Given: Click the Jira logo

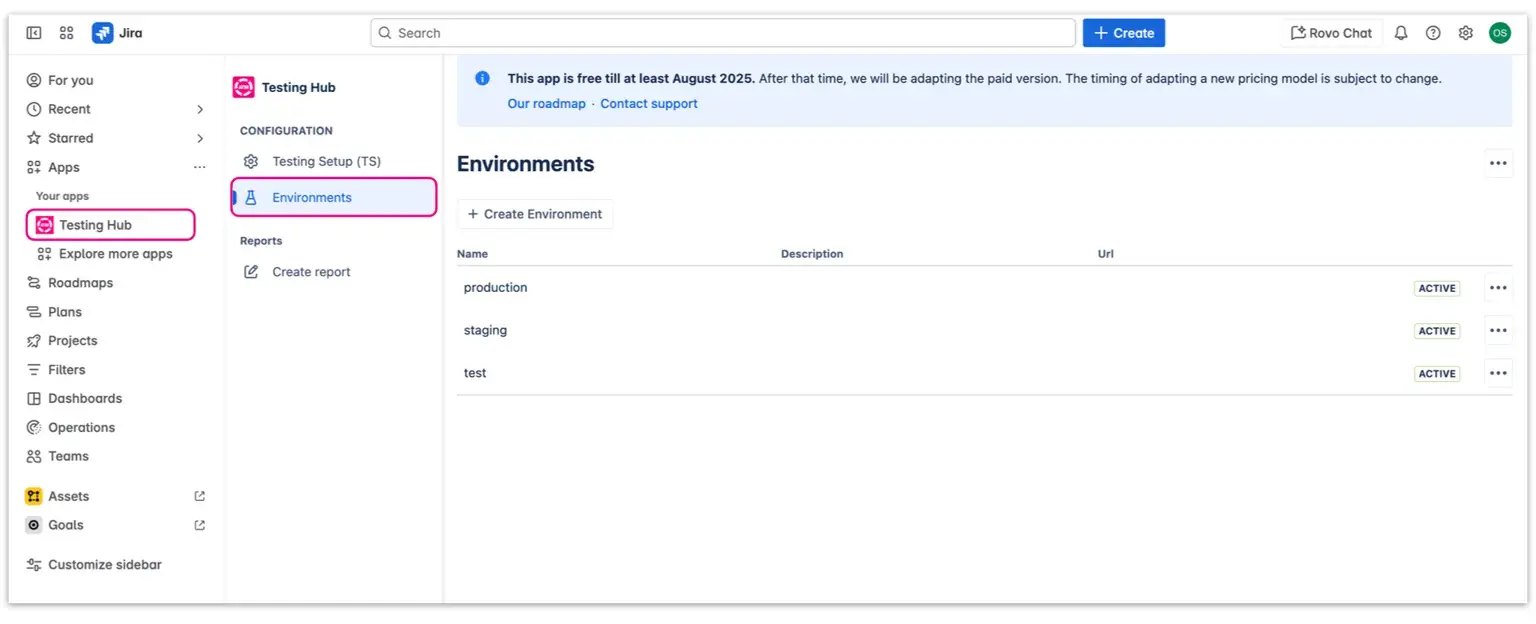Looking at the screenshot, I should coord(101,32).
